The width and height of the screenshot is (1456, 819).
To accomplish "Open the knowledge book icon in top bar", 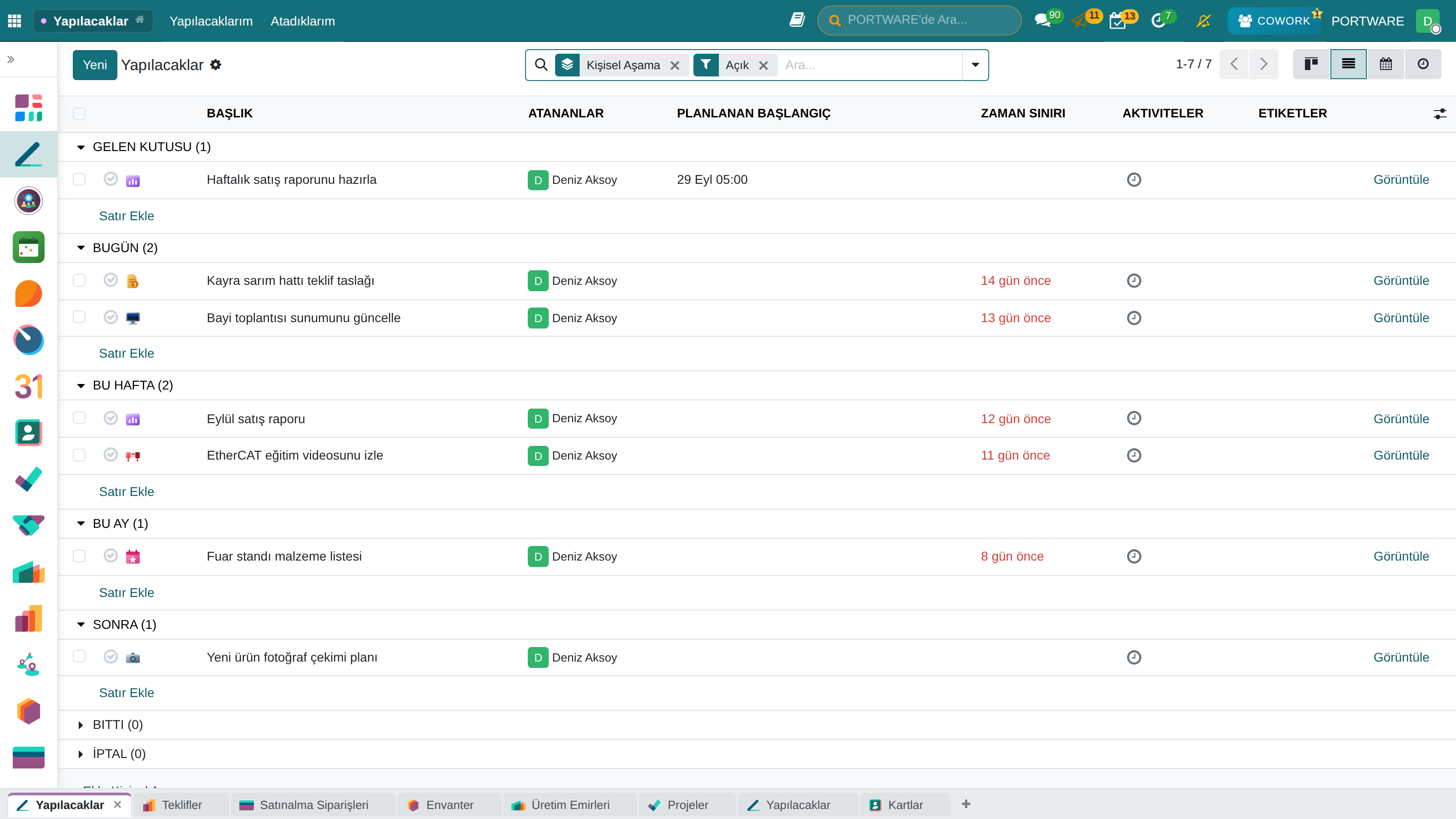I will [796, 20].
